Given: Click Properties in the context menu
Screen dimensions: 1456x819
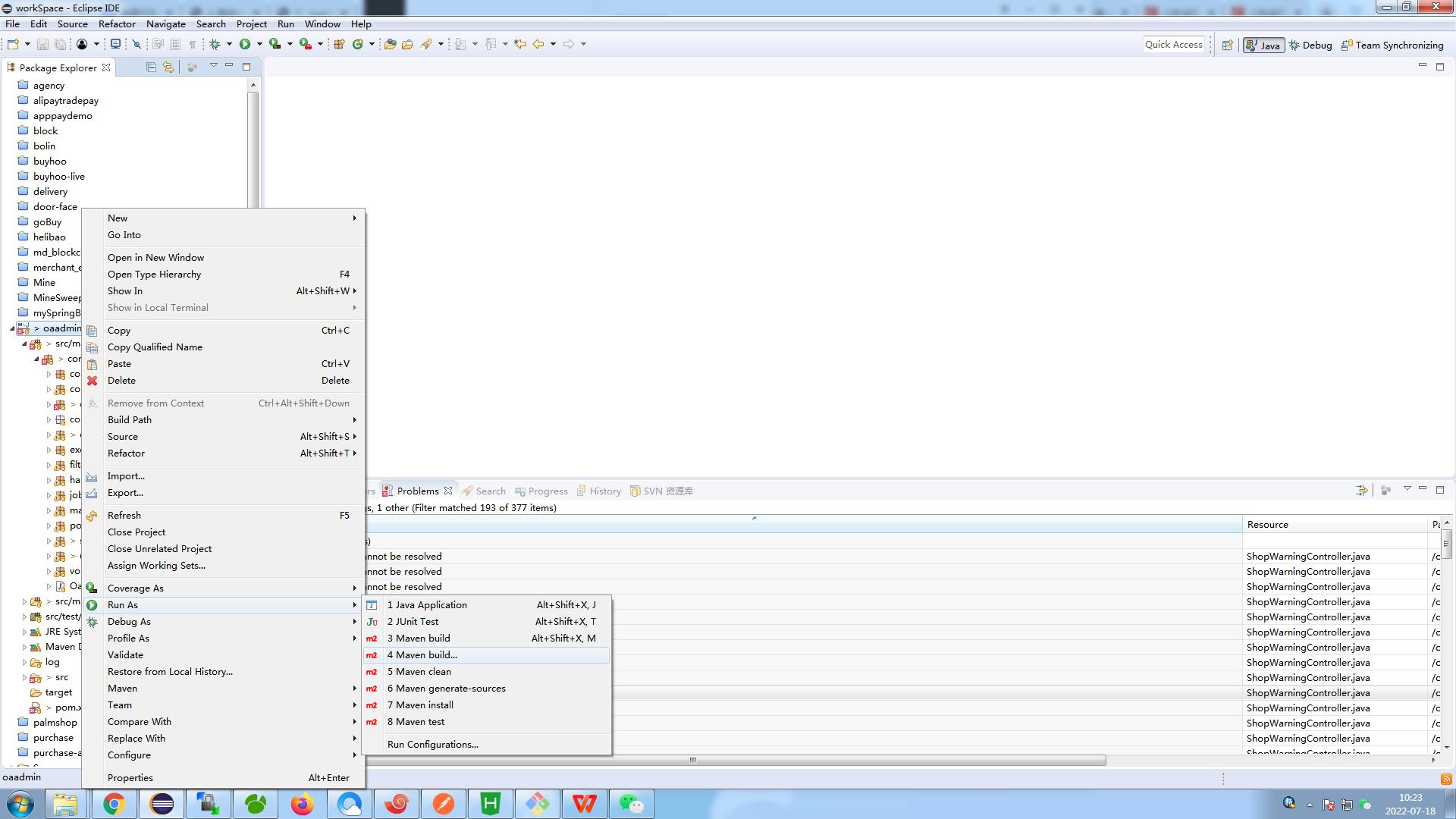Looking at the screenshot, I should coord(224,778).
